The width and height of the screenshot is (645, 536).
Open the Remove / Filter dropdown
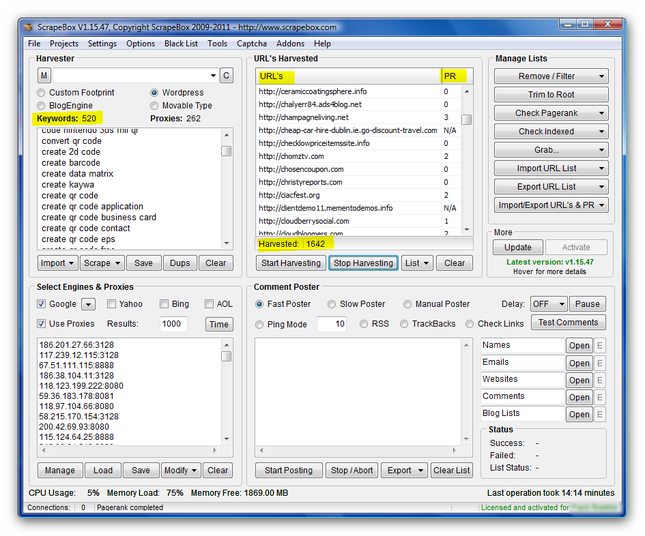click(551, 76)
